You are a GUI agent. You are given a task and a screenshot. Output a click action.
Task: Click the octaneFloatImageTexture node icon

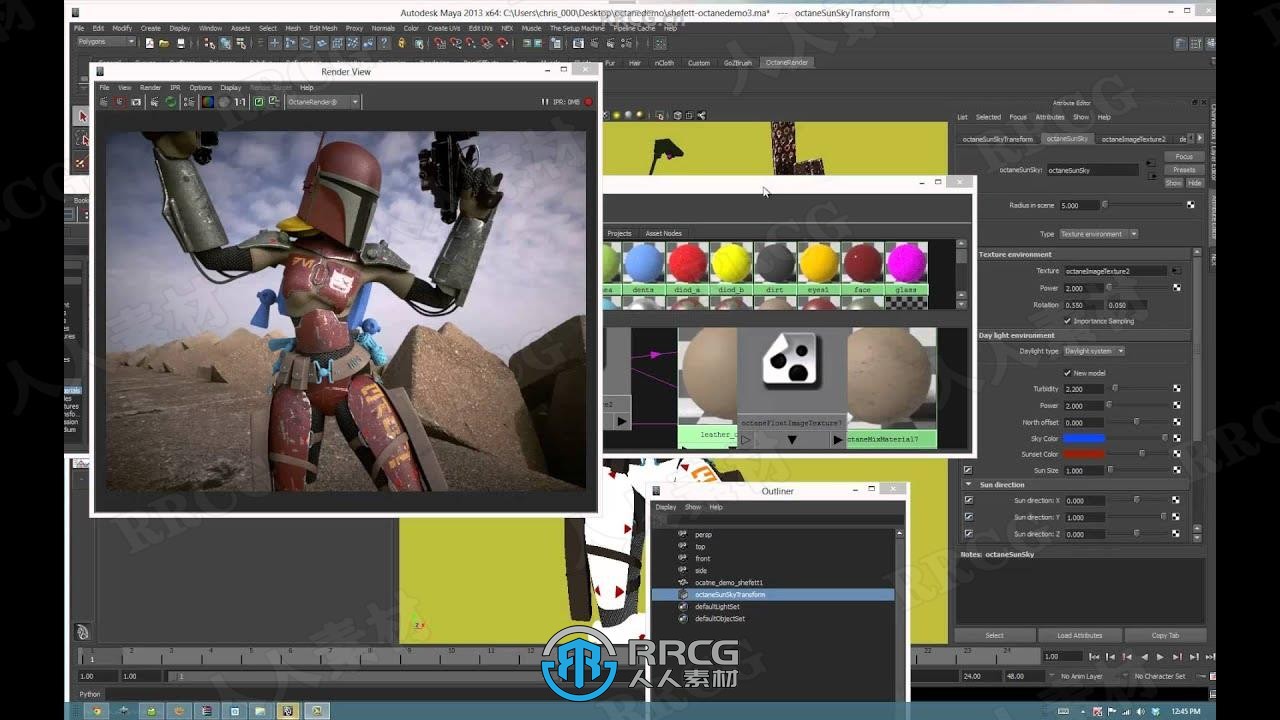[x=791, y=360]
